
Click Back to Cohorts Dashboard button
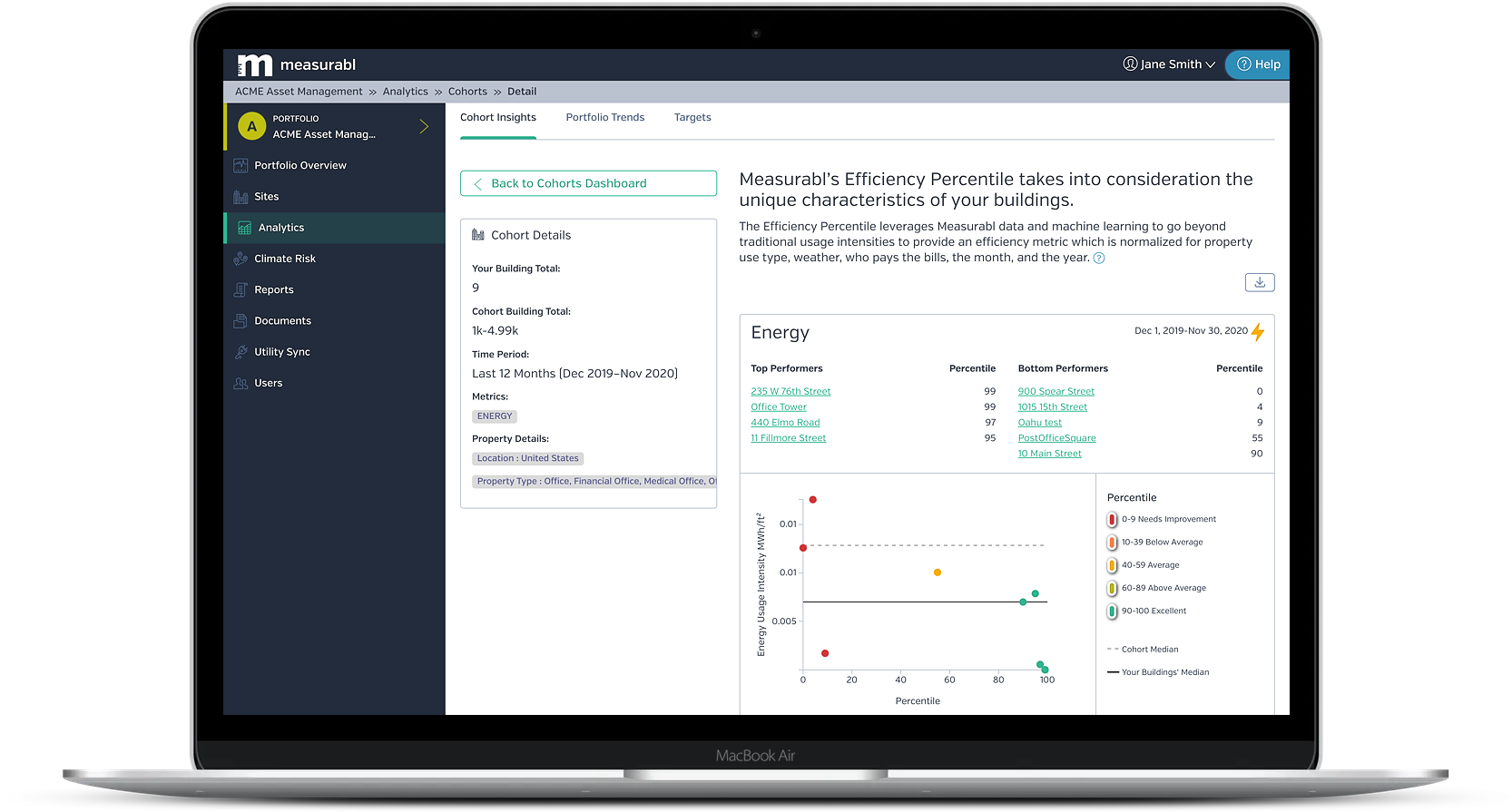588,183
